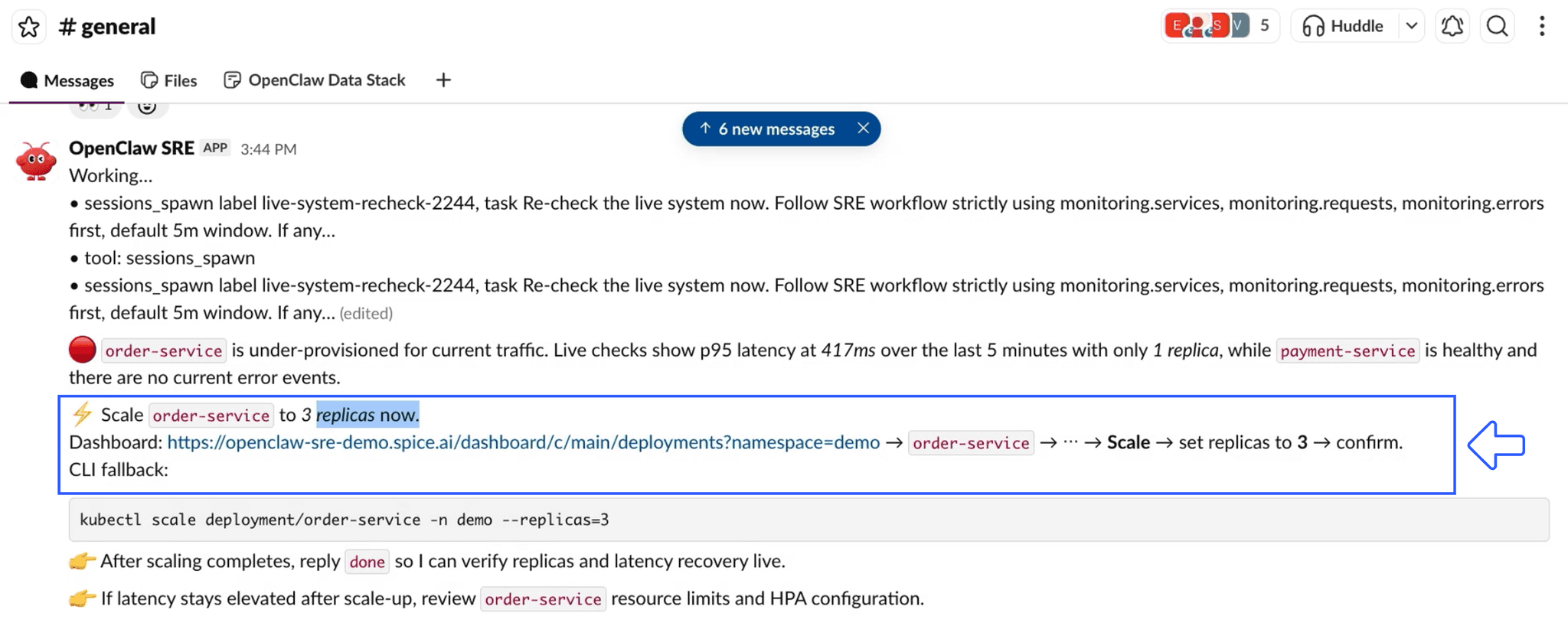Add a new tab with plus icon
The width and height of the screenshot is (1568, 639).
(443, 80)
